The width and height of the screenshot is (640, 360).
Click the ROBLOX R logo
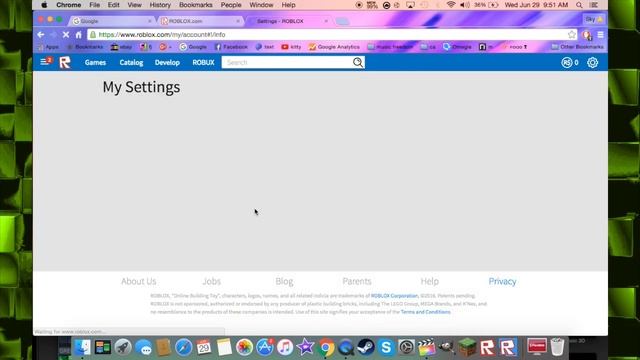(x=65, y=62)
